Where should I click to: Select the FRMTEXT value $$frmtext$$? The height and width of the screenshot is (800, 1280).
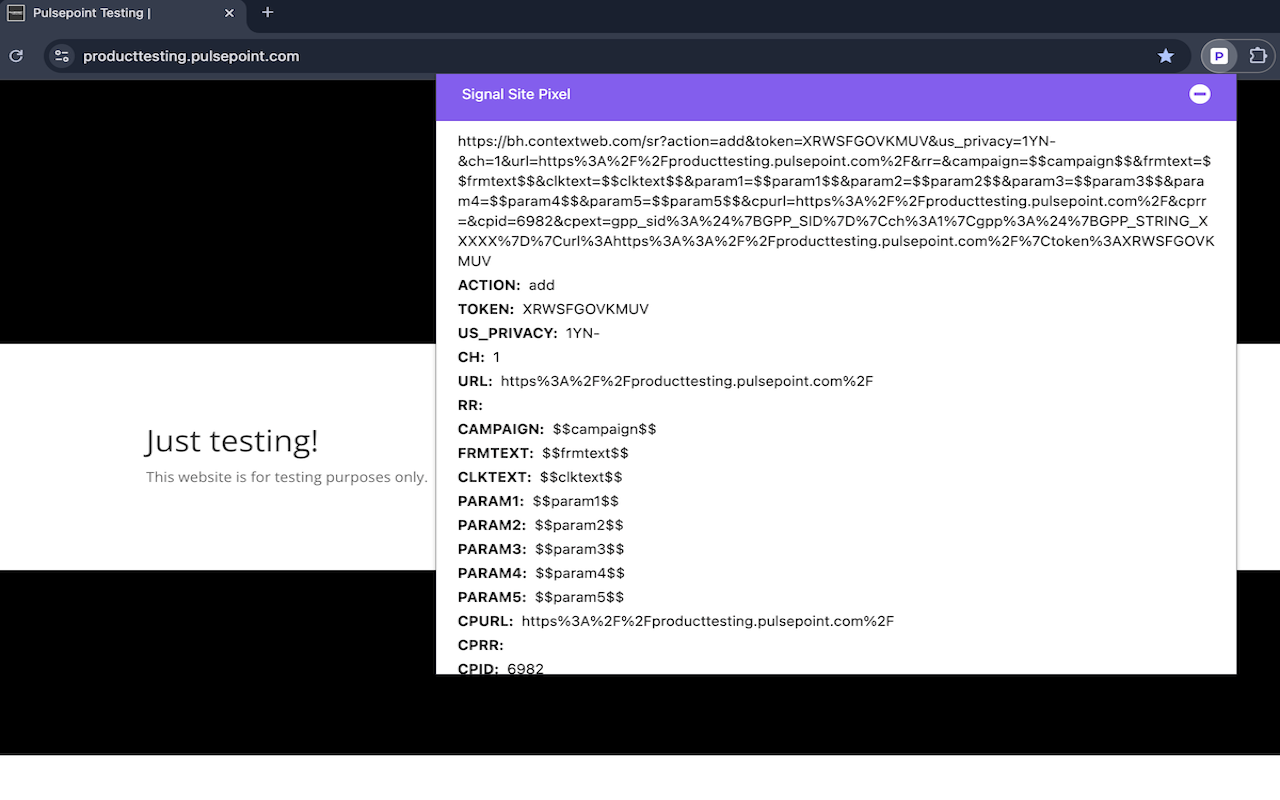pos(585,453)
